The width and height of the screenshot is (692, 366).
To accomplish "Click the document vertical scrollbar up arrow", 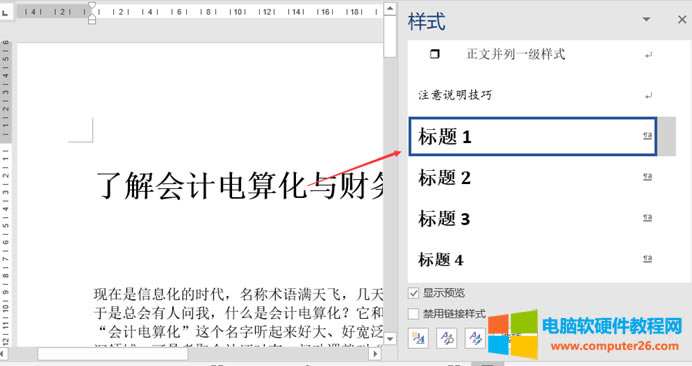I will [x=390, y=8].
